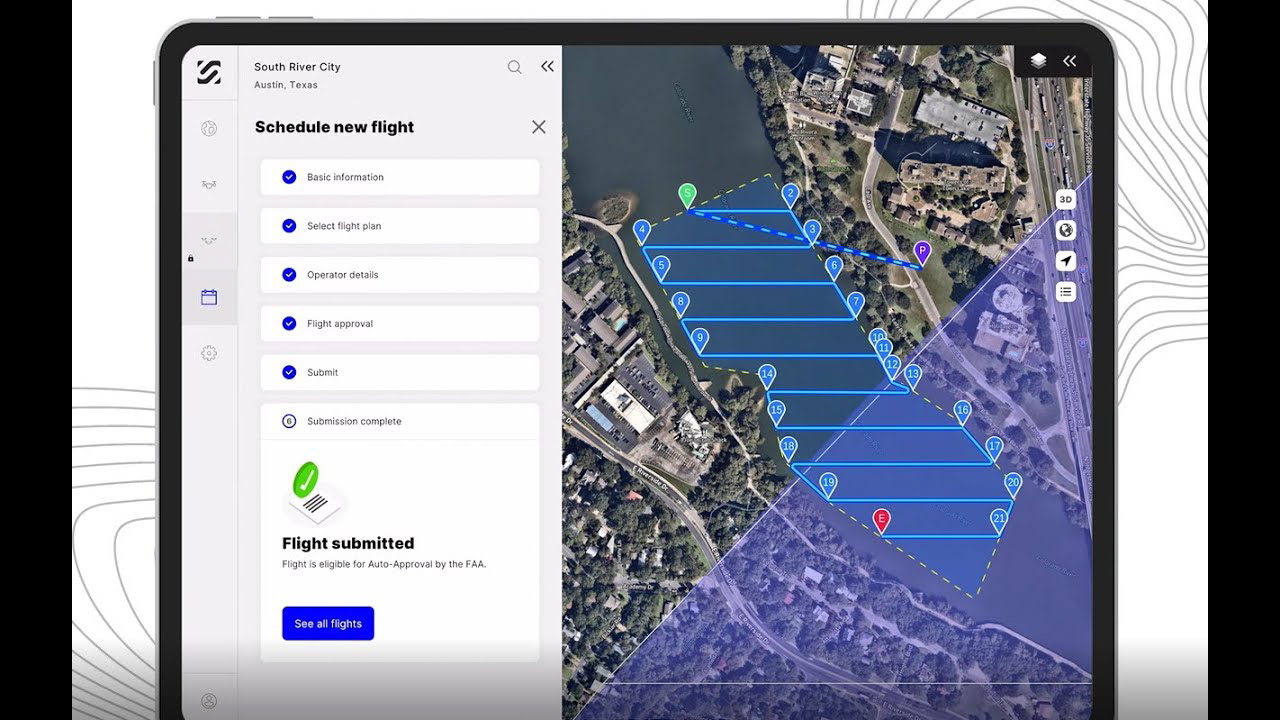This screenshot has height=720, width=1280.
Task: Open the calendar scheduling icon
Action: click(x=209, y=297)
